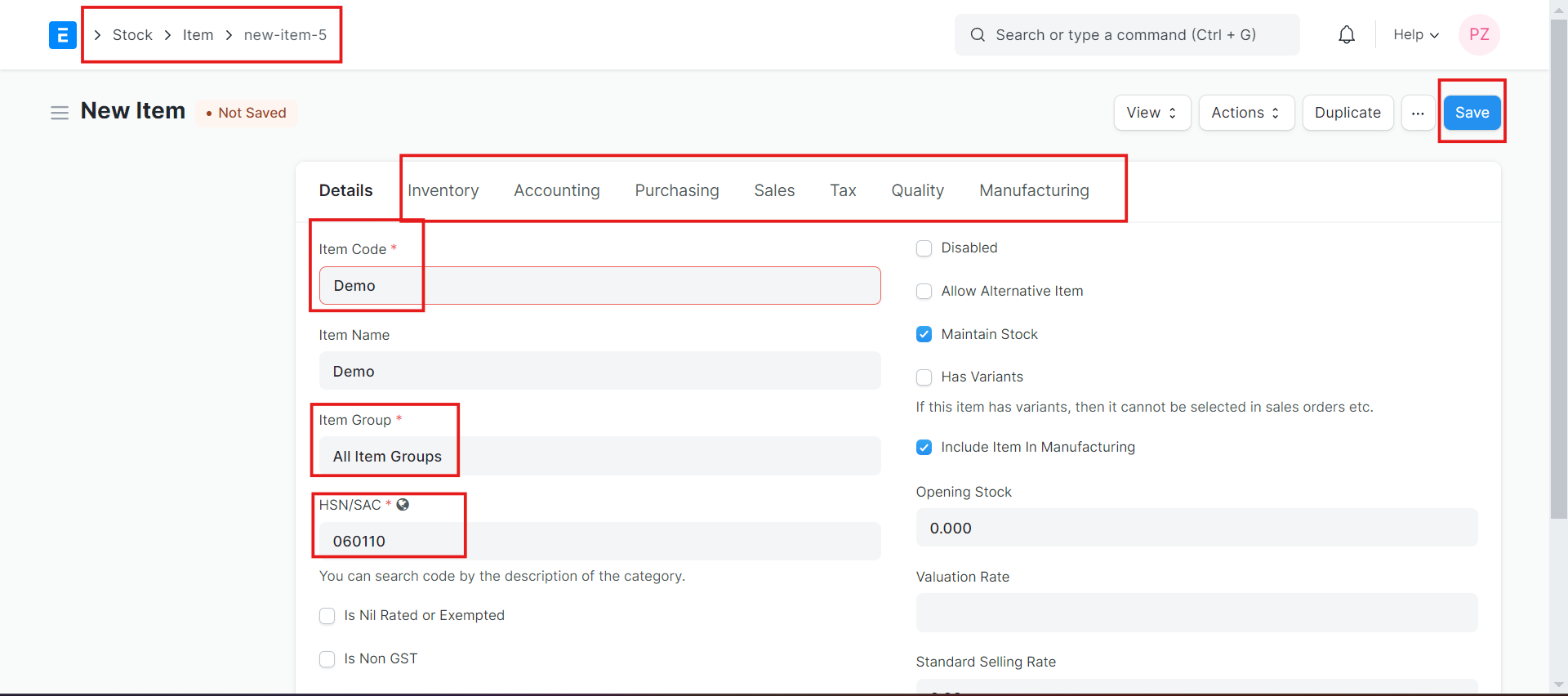Enable the Disabled checkbox
The width and height of the screenshot is (1568, 696).
point(924,248)
